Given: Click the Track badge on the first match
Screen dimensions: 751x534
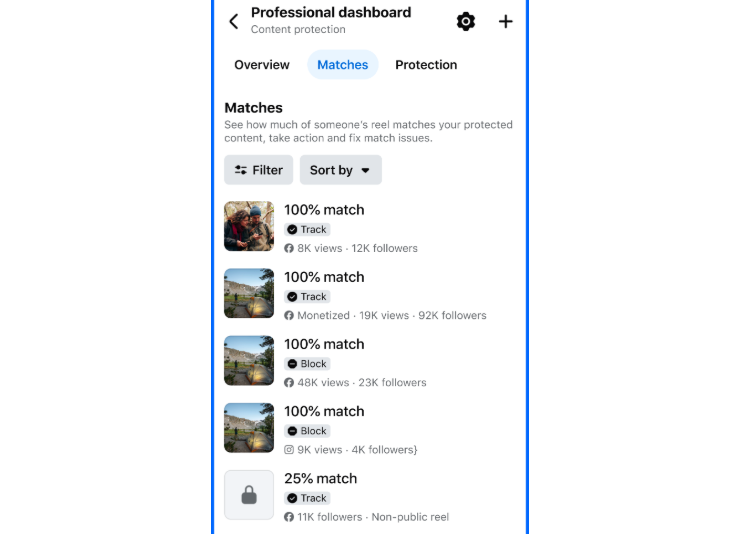Looking at the screenshot, I should (307, 229).
